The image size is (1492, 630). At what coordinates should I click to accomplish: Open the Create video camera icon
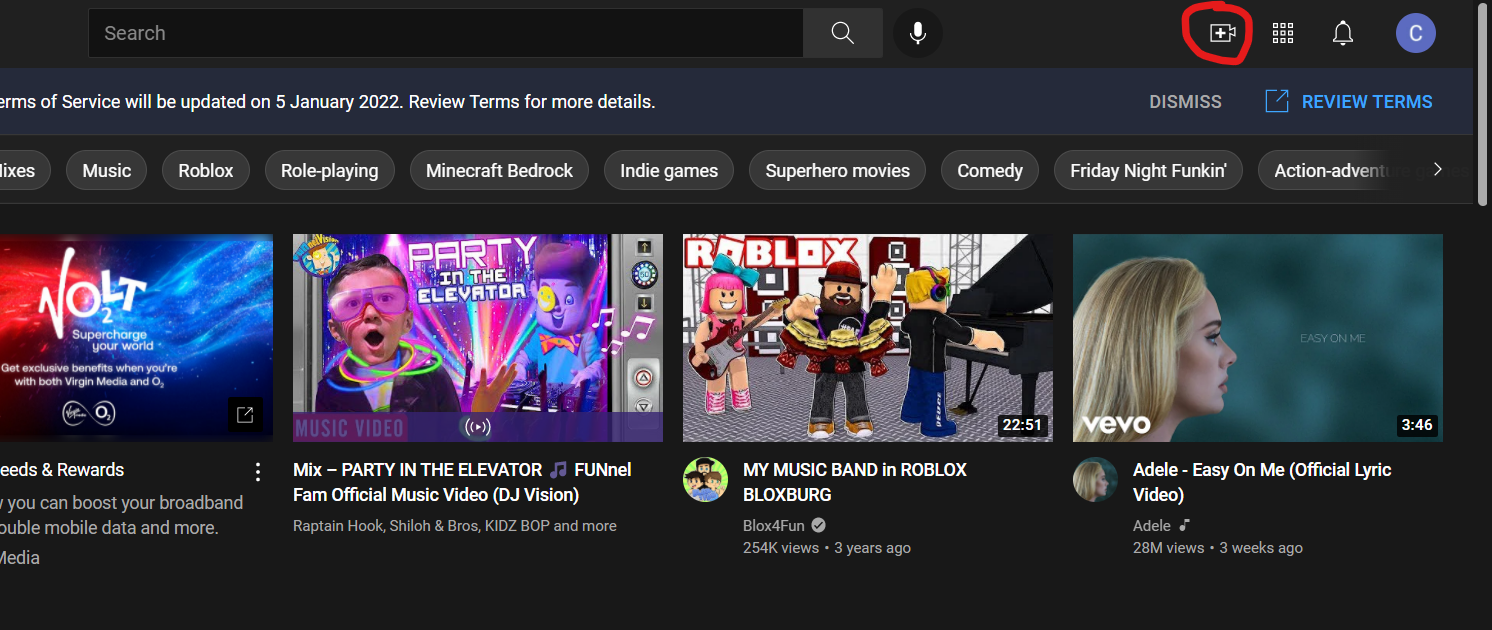click(x=1222, y=33)
